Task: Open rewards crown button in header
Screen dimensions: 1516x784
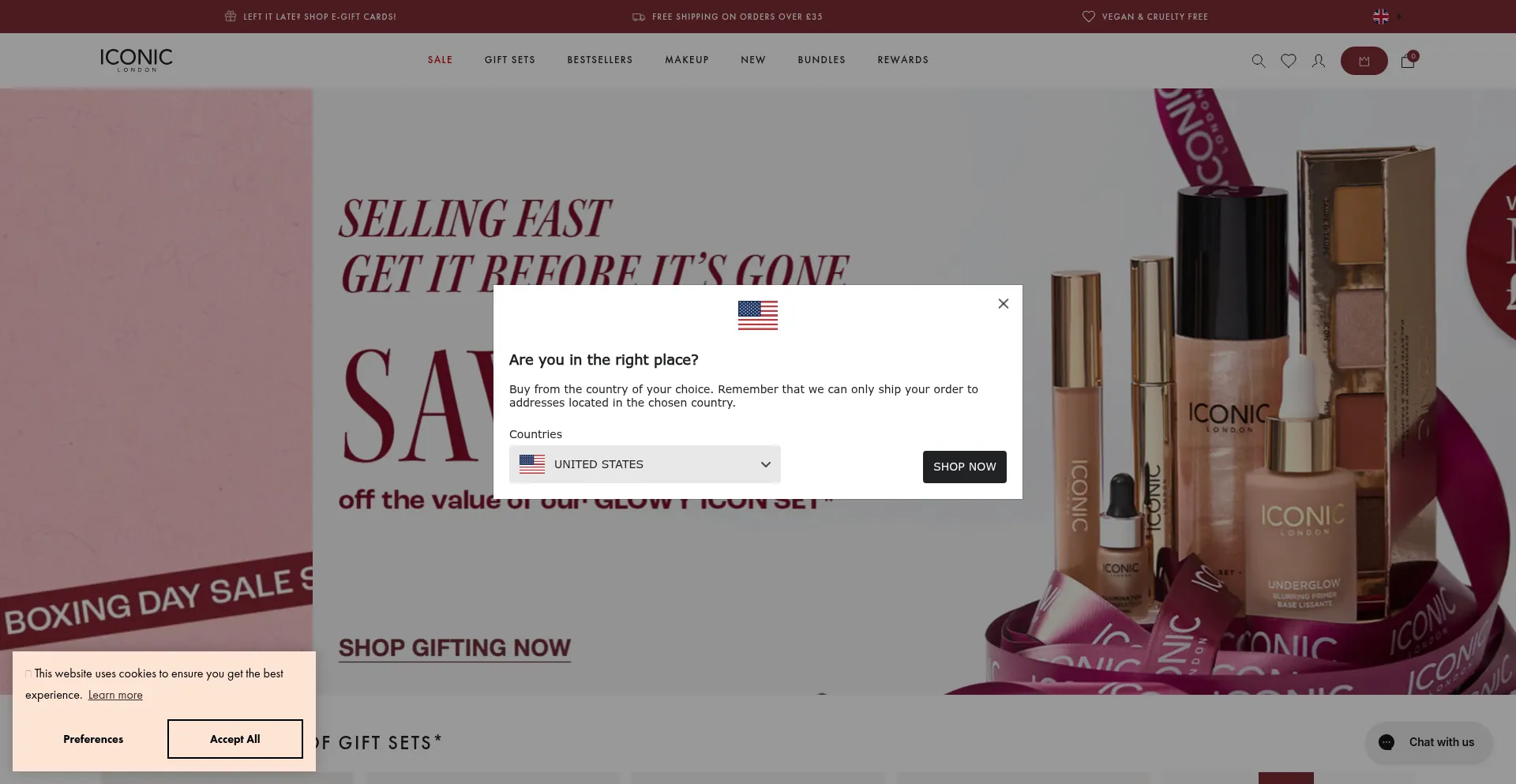Action: (1364, 61)
